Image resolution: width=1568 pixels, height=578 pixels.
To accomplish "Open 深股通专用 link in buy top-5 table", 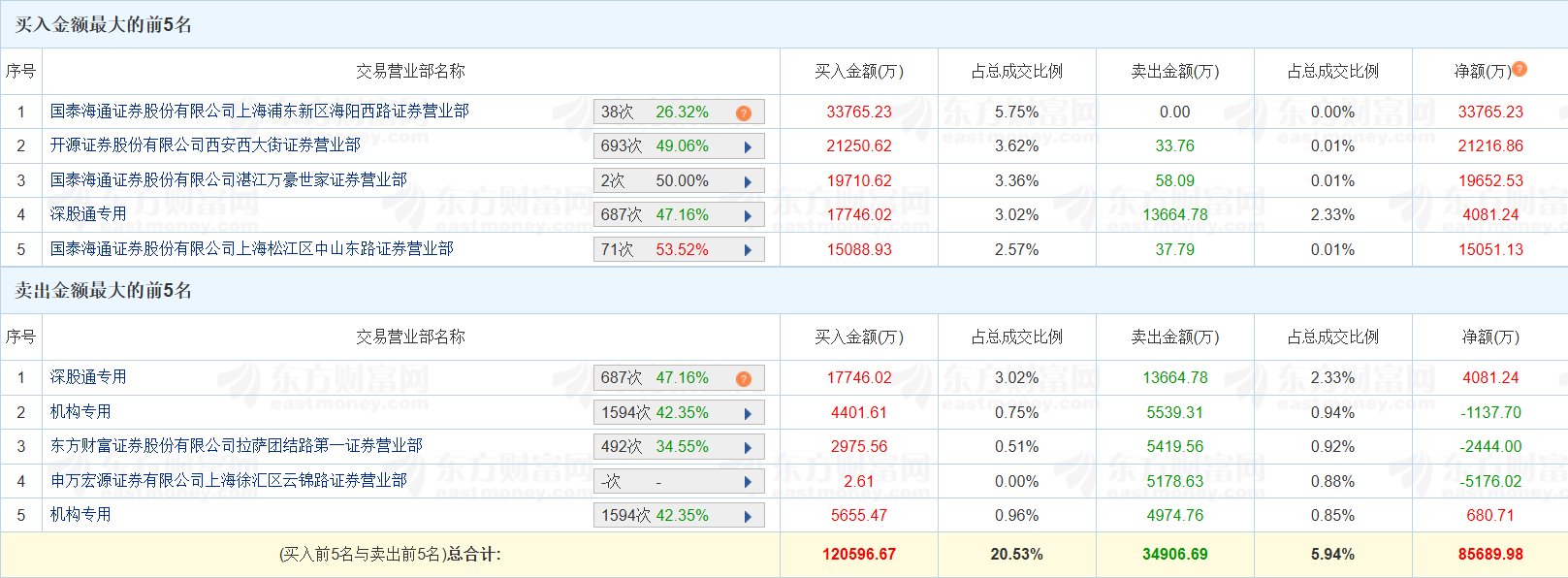I will (88, 214).
